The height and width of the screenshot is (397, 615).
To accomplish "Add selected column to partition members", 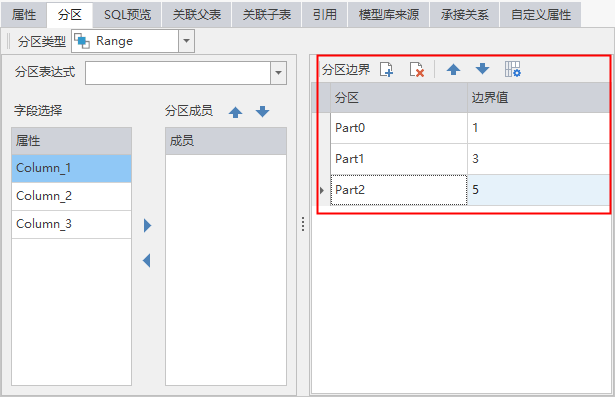I will click(x=147, y=226).
